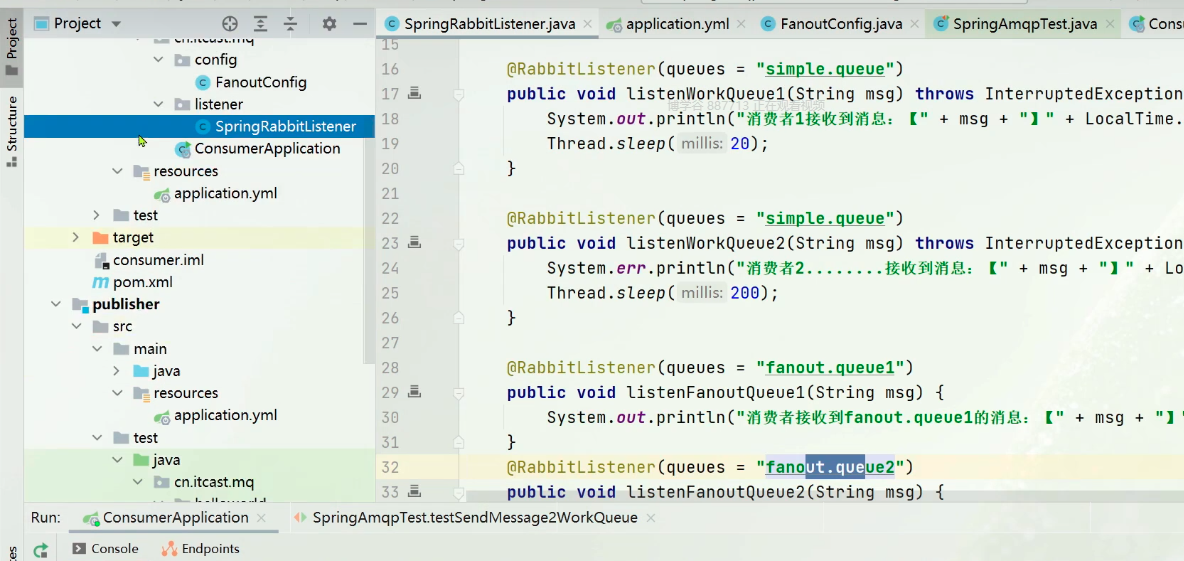Viewport: 1184px width, 561px height.
Task: Click gutter bean icon for listenFanoutQueue2
Action: pos(413,492)
